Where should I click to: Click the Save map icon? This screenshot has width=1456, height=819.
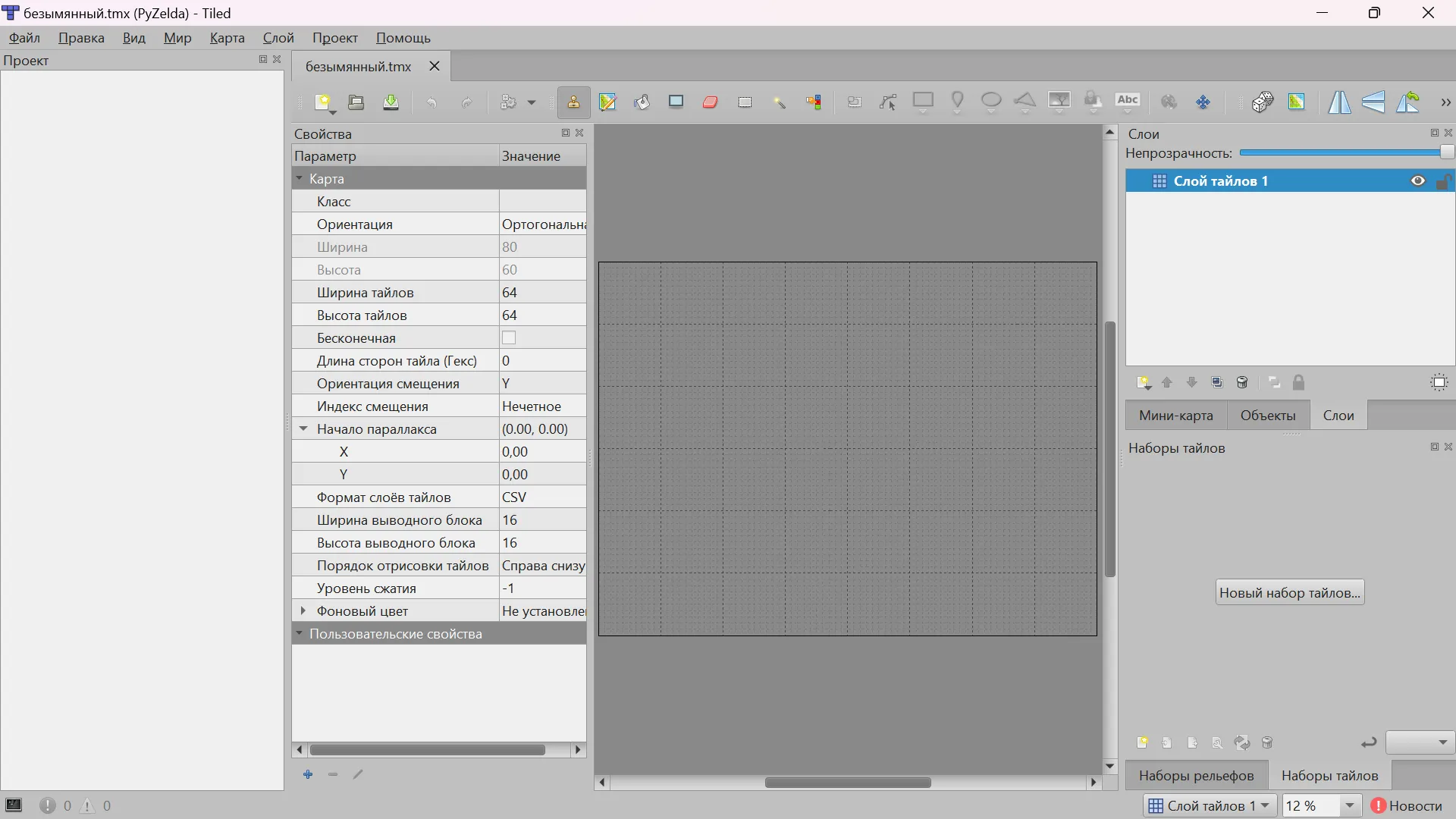click(391, 102)
